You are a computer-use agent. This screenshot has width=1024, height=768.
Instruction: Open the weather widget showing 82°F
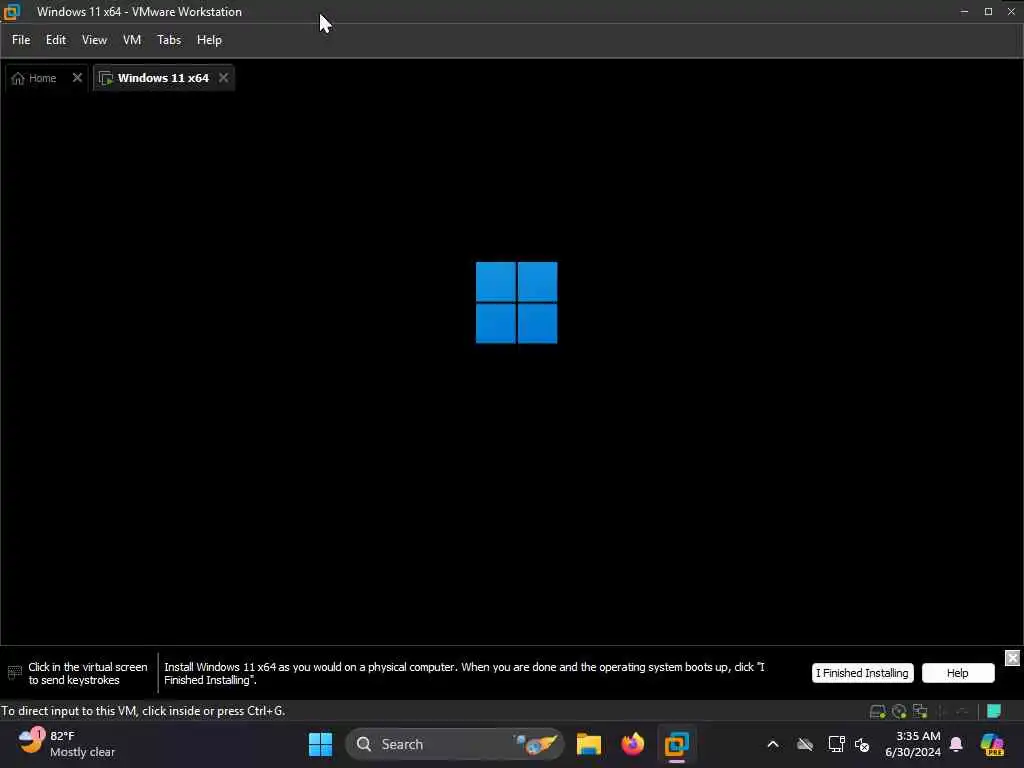(67, 744)
